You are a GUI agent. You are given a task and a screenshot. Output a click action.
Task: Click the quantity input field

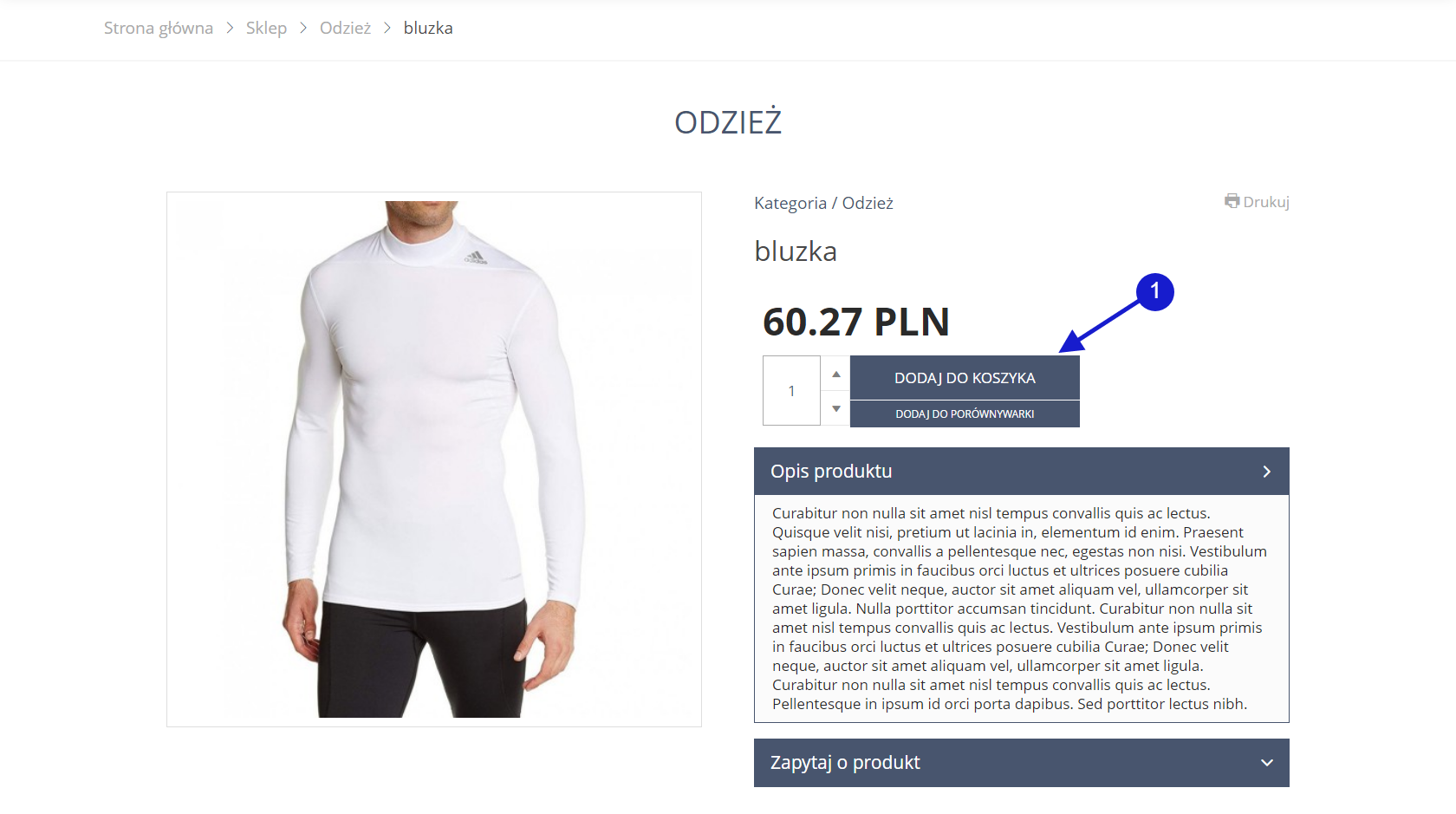coord(791,391)
